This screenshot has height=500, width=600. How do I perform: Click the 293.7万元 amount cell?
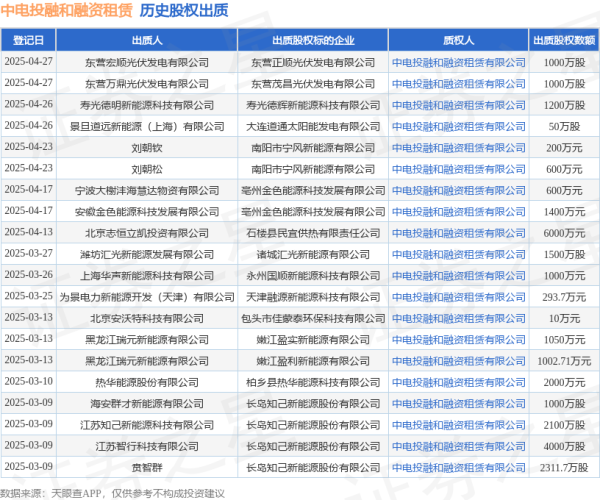pyautogui.click(x=564, y=297)
